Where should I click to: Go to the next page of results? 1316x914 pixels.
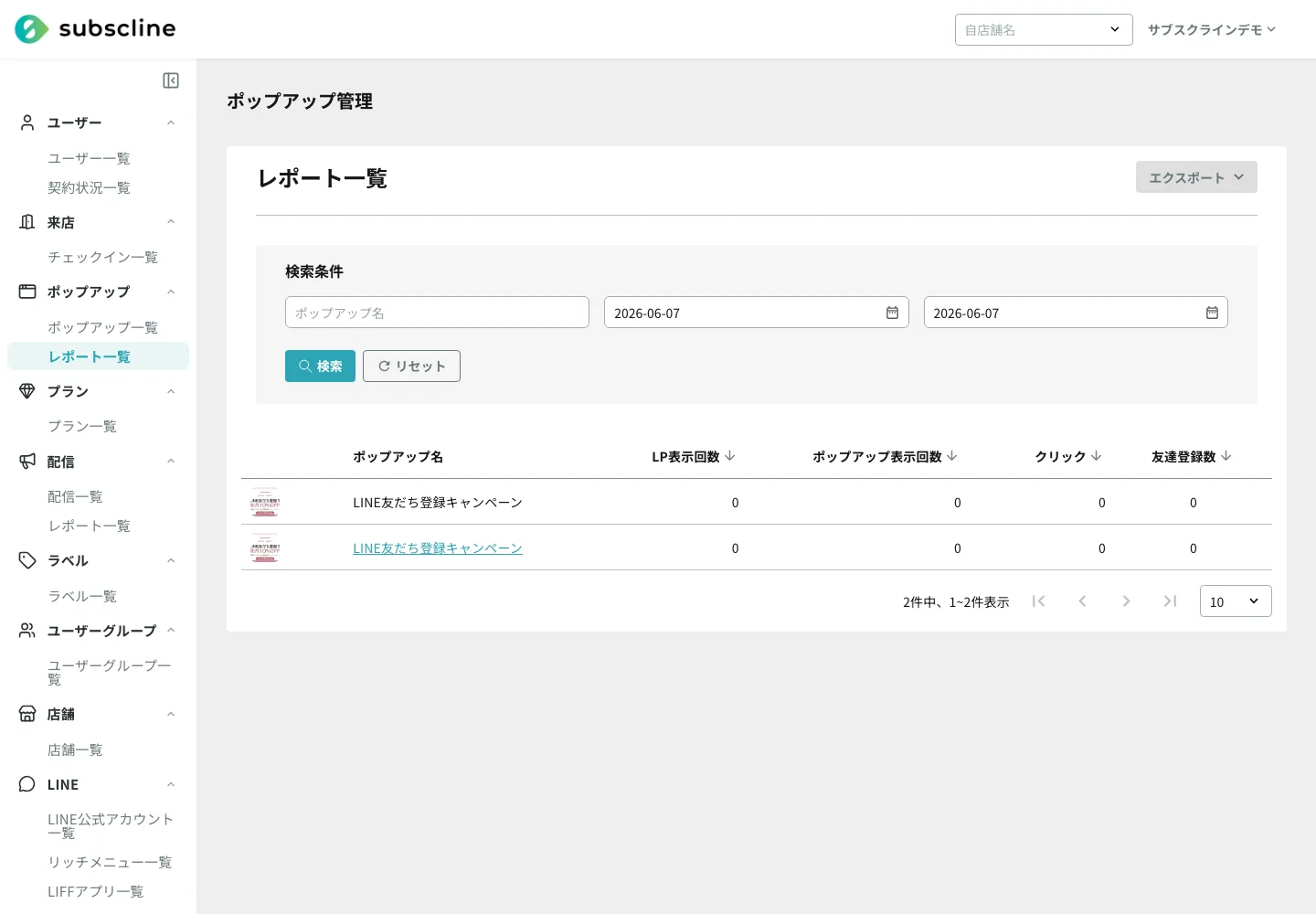point(1126,600)
